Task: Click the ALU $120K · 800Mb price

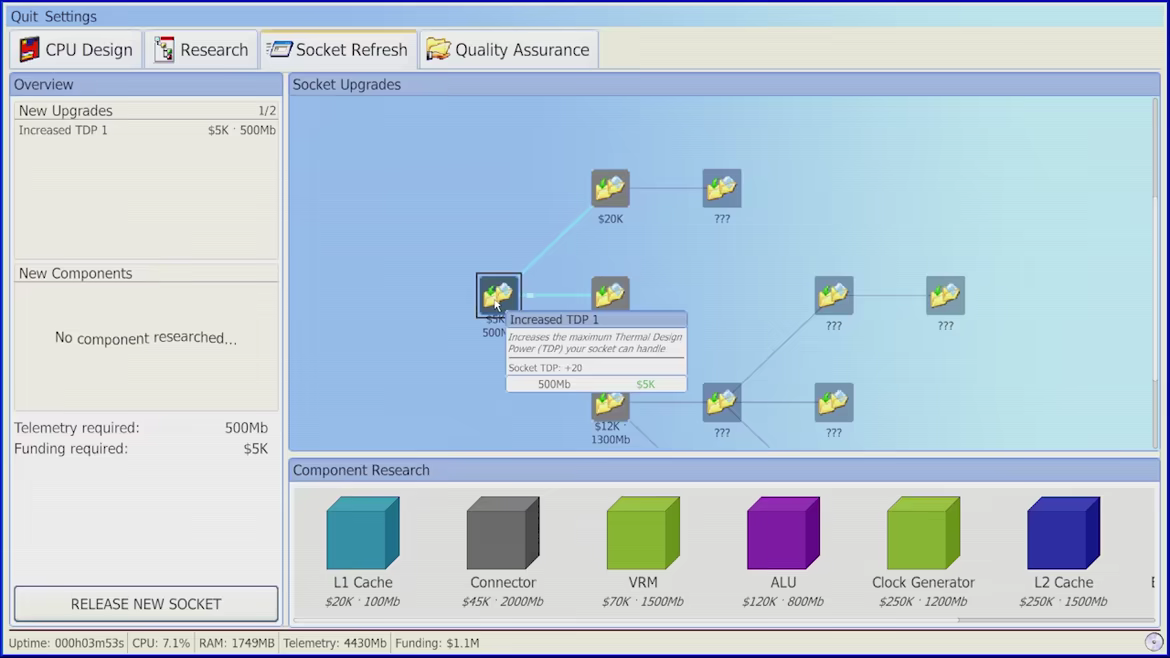Action: tap(783, 601)
